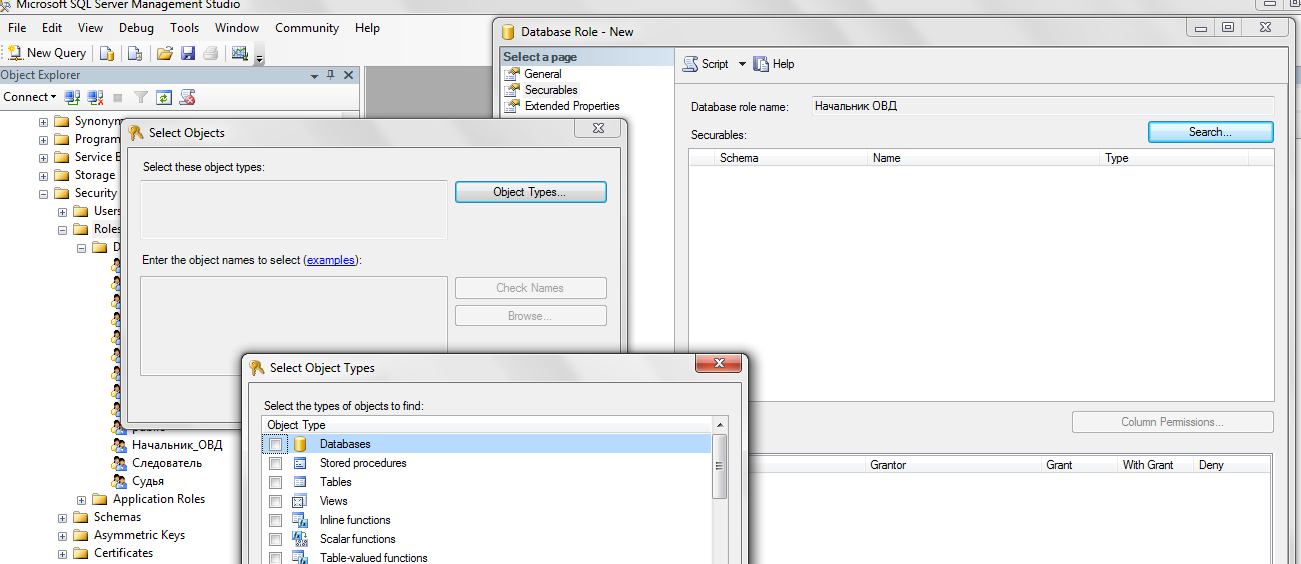Image resolution: width=1301 pixels, height=564 pixels.
Task: Check the Tables object type checkbox
Action: pos(276,482)
